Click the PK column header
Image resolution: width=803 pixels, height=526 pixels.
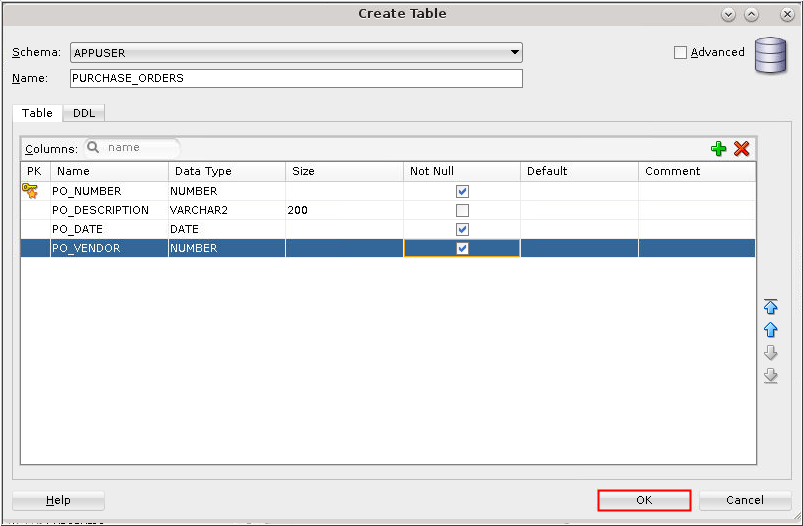coord(35,171)
